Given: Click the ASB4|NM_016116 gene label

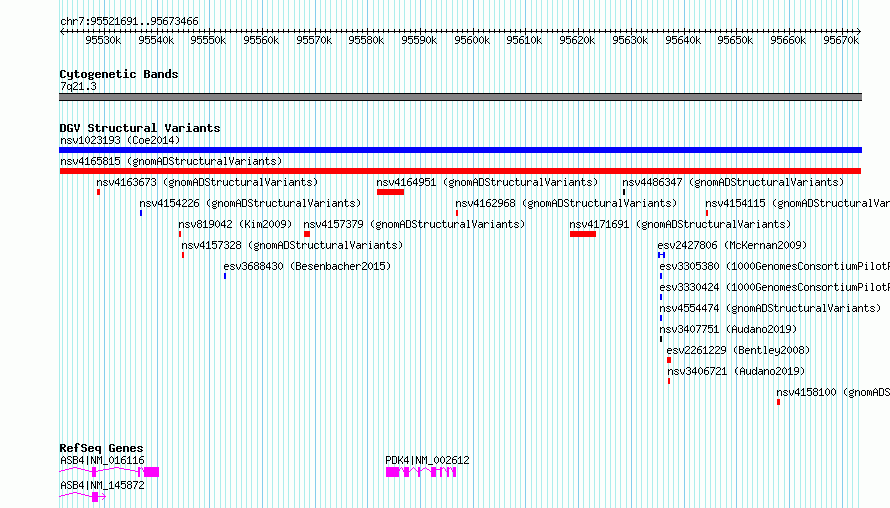Looking at the screenshot, I should point(102,460).
